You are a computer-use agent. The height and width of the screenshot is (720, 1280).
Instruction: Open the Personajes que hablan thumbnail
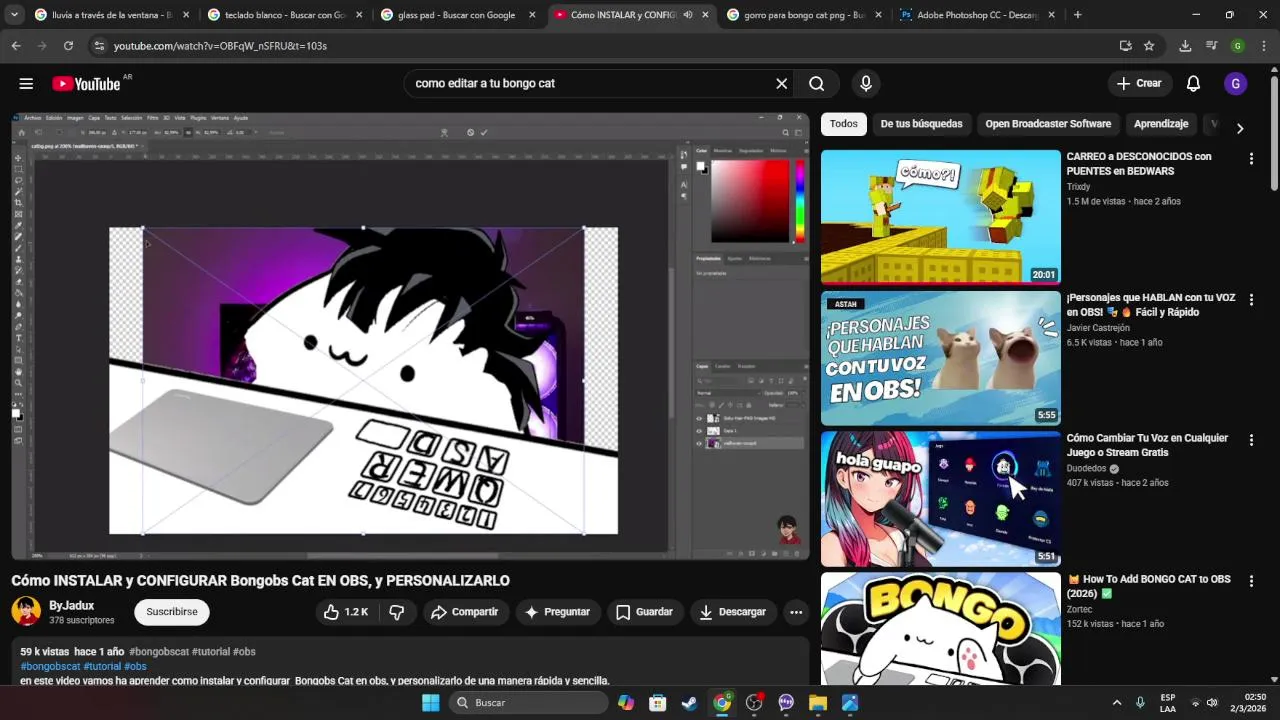point(941,358)
